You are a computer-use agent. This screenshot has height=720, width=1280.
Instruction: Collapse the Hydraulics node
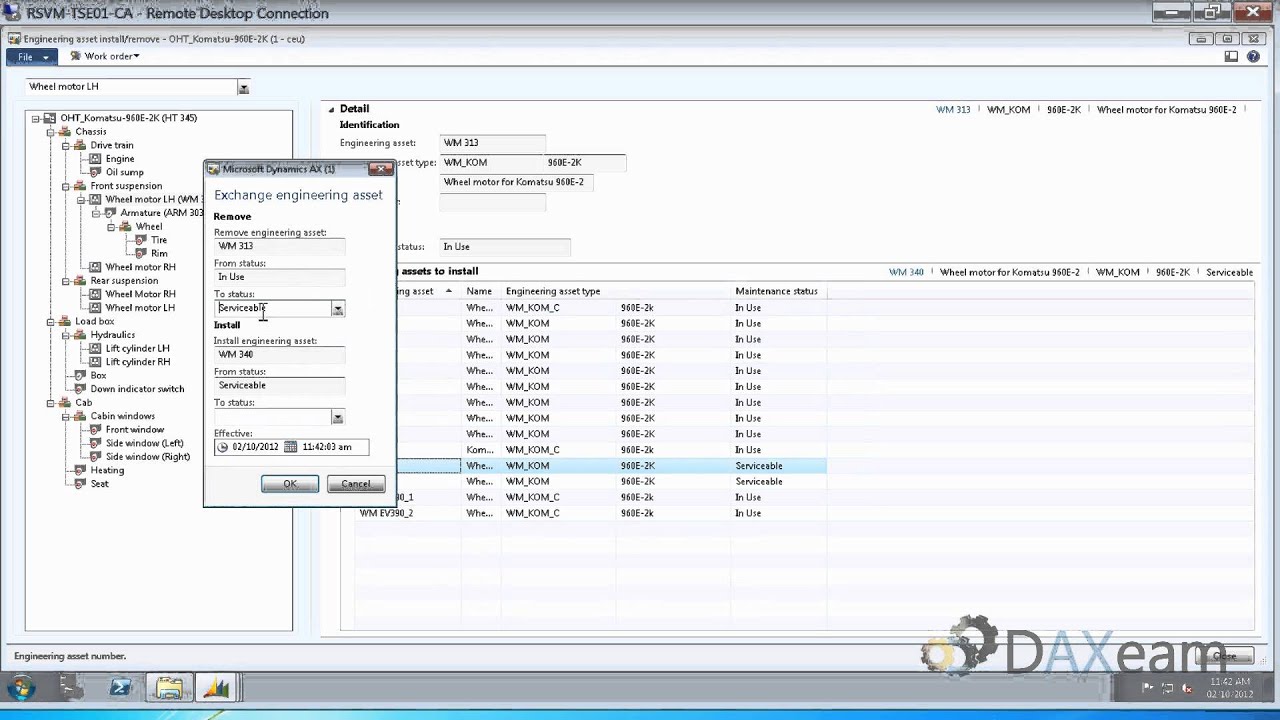point(65,335)
